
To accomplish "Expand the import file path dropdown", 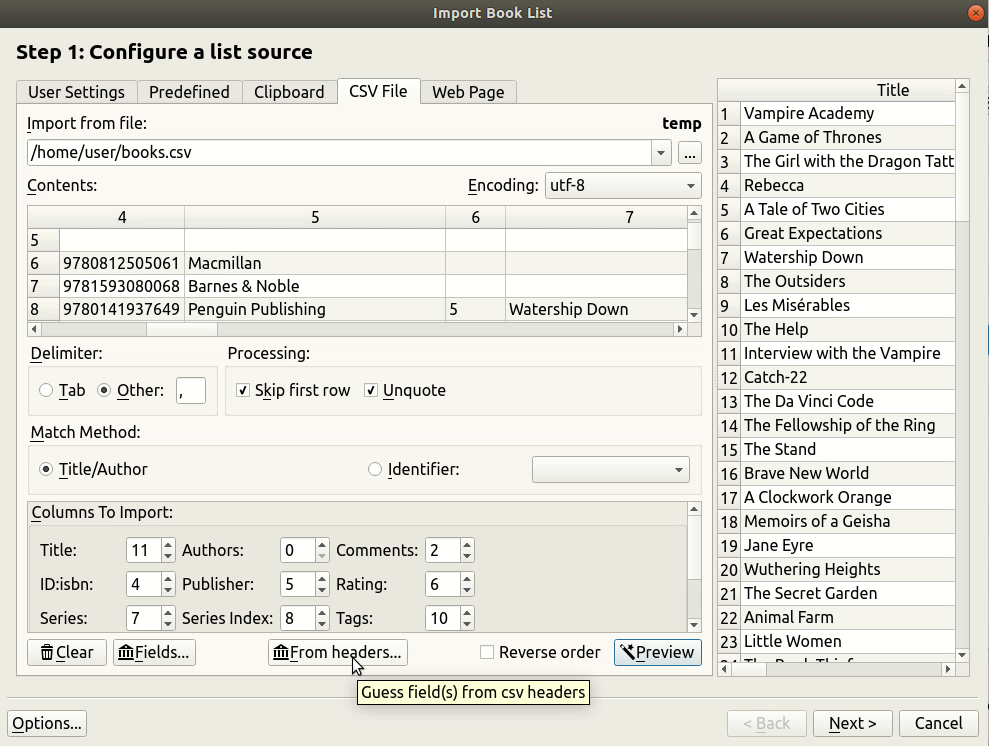I will [x=660, y=153].
